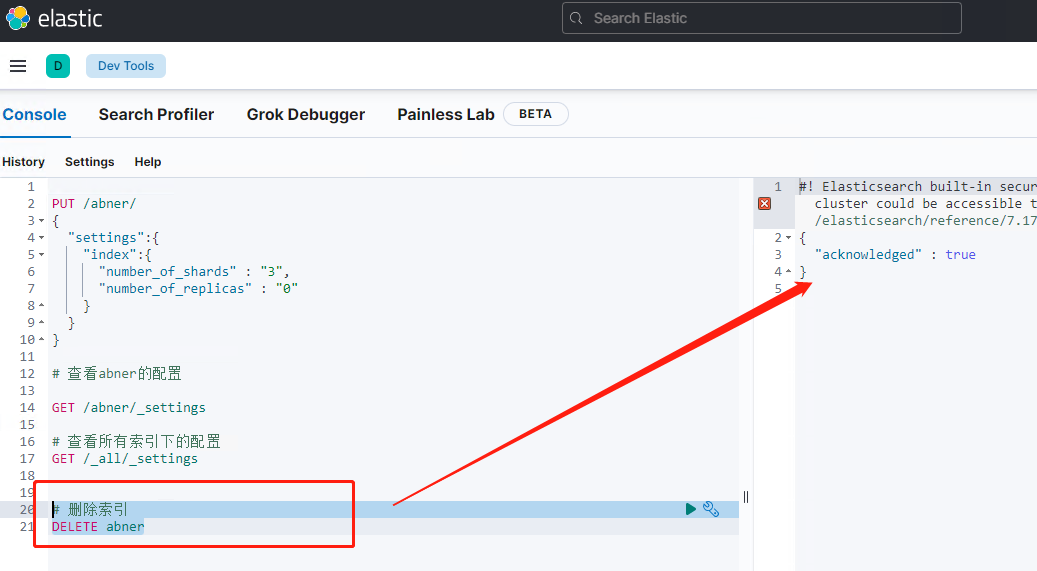The width and height of the screenshot is (1037, 571).
Task: Click the PUT /abner/ request line
Action: pos(94,204)
